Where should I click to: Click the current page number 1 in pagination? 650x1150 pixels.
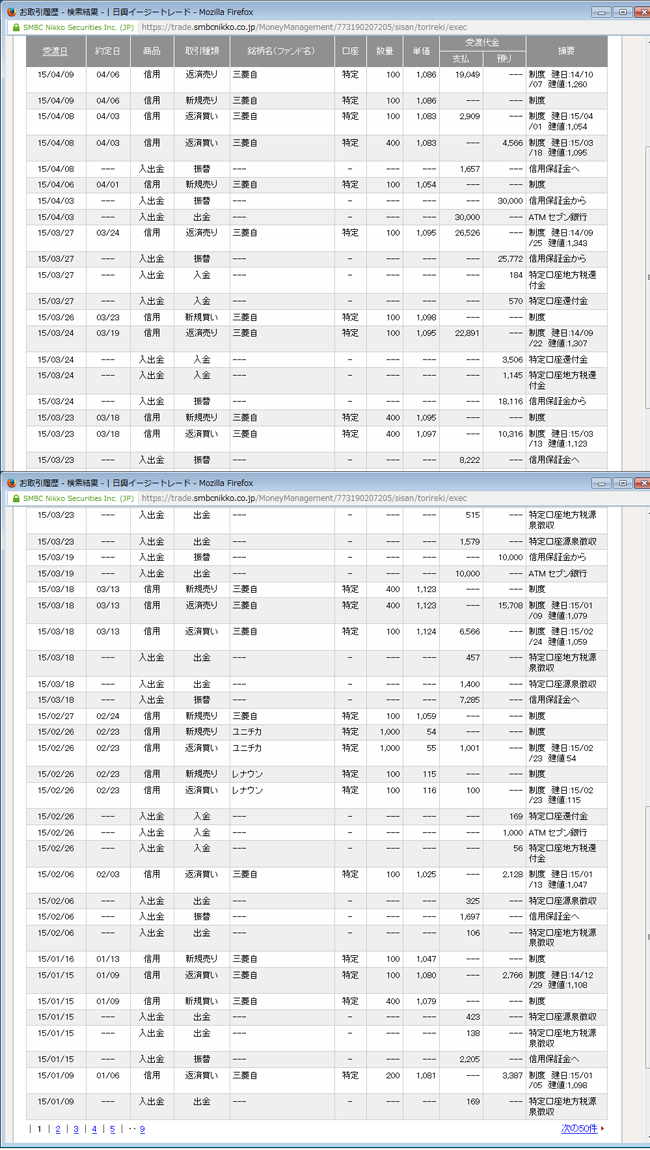tap(40, 1129)
